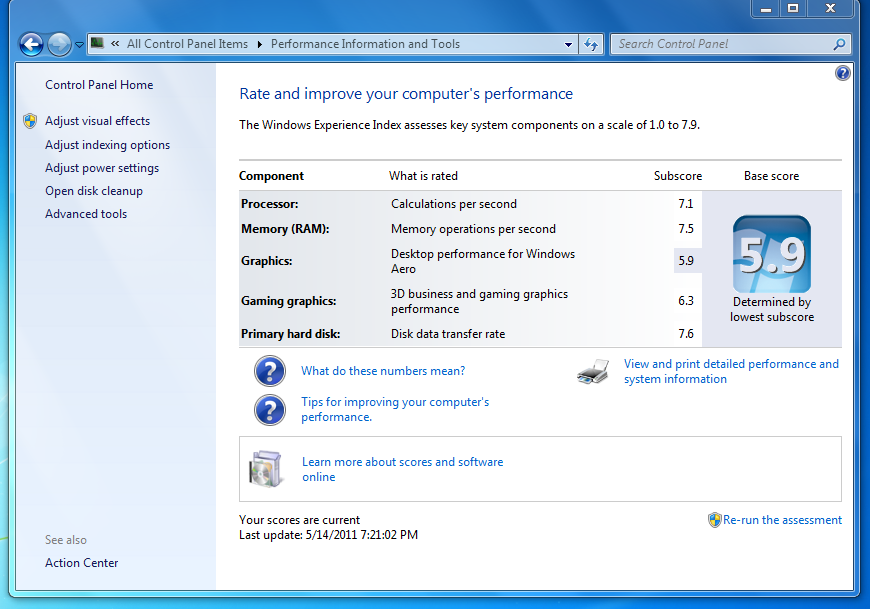Select the Processor: row label
Image resolution: width=870 pixels, height=609 pixels.
[x=270, y=204]
